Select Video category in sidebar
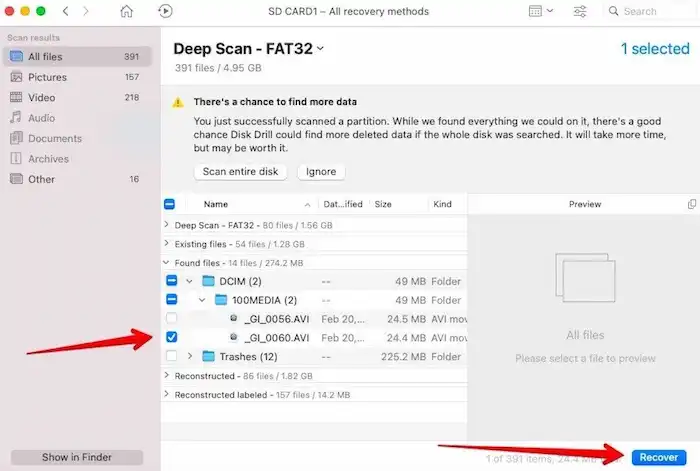Screen dimensions: 700x471 [41, 97]
